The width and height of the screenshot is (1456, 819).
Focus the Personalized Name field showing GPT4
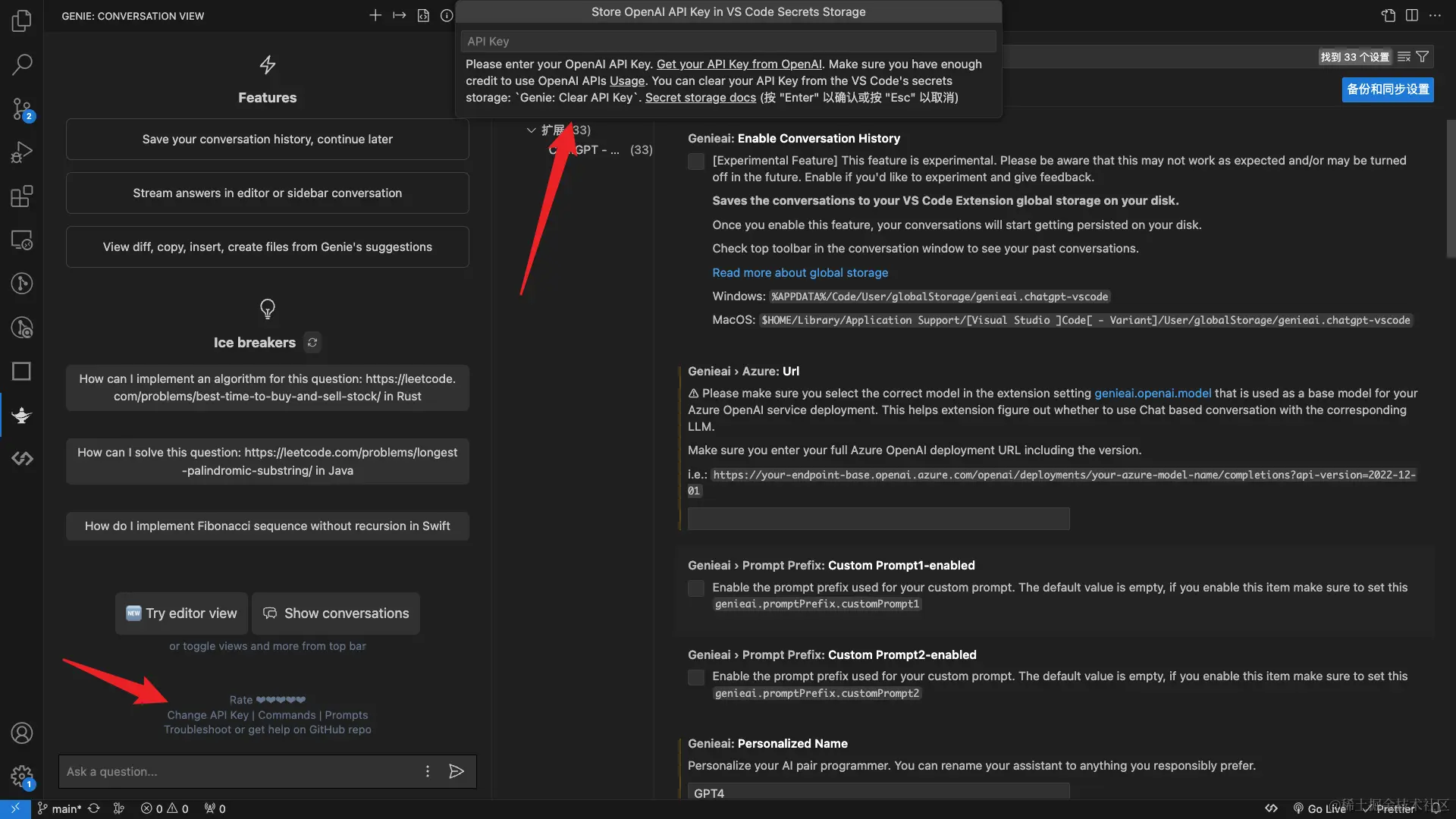pos(878,792)
